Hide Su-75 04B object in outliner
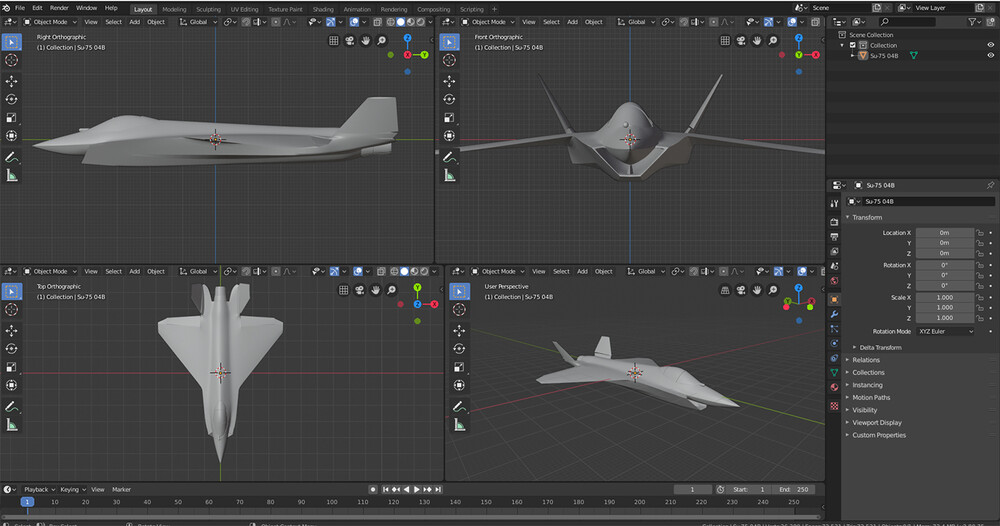This screenshot has width=1000, height=526. coord(989,56)
